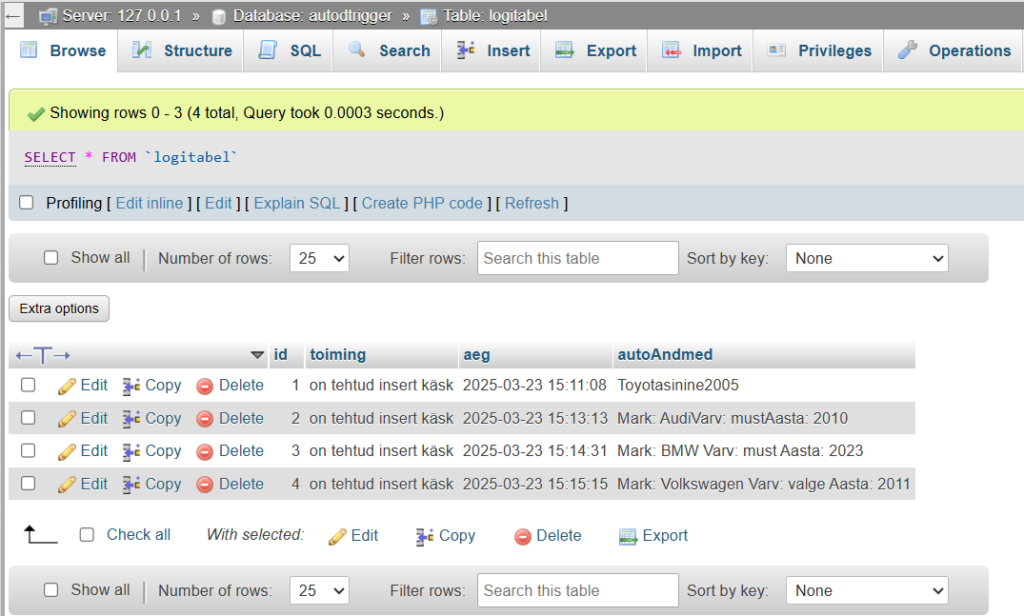The height and width of the screenshot is (616, 1024).
Task: Select checkbox for BMW row
Action: point(28,450)
